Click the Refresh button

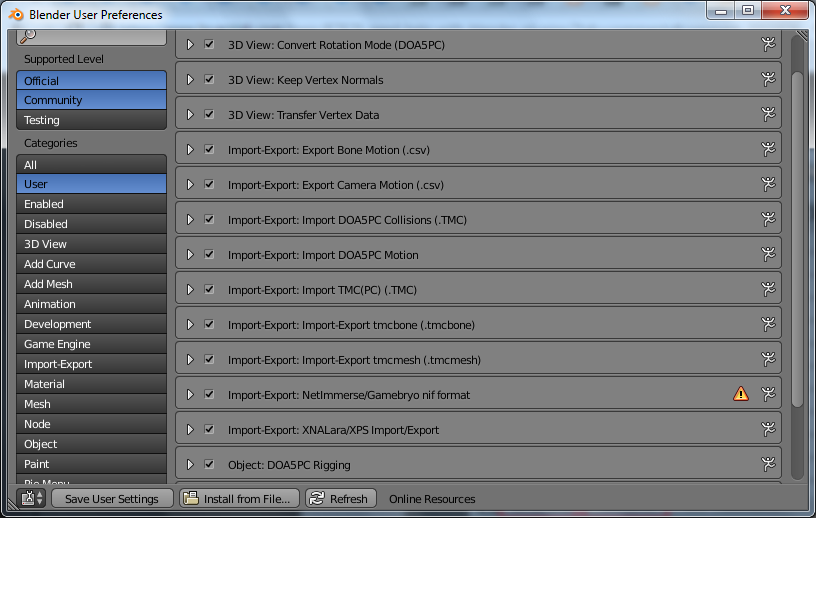point(341,499)
